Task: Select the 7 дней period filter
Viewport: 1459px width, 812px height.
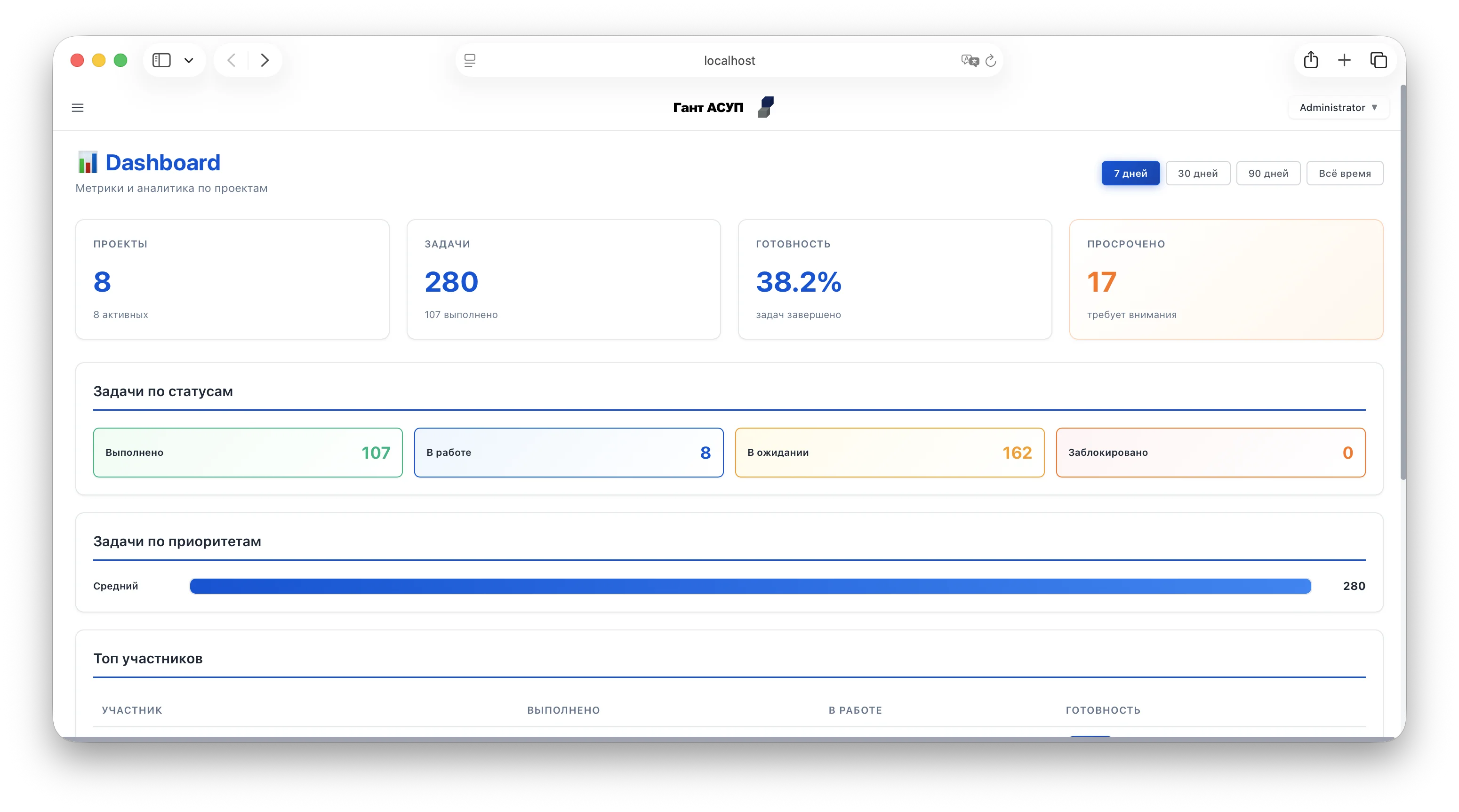Action: [1130, 173]
